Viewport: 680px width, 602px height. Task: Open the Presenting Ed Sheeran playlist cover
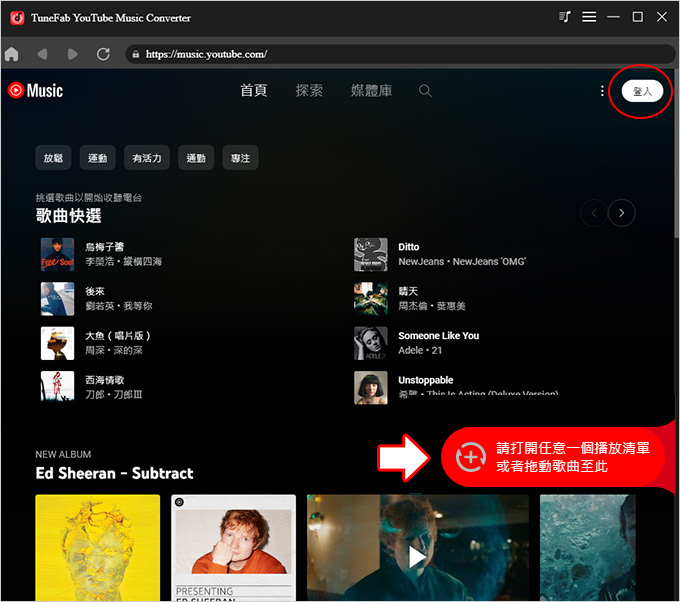[x=233, y=547]
